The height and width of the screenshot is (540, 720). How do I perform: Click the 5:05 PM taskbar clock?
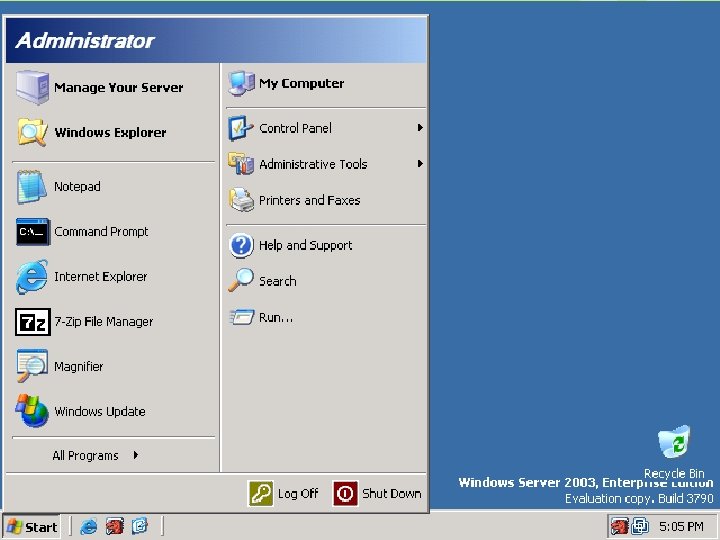(681, 527)
